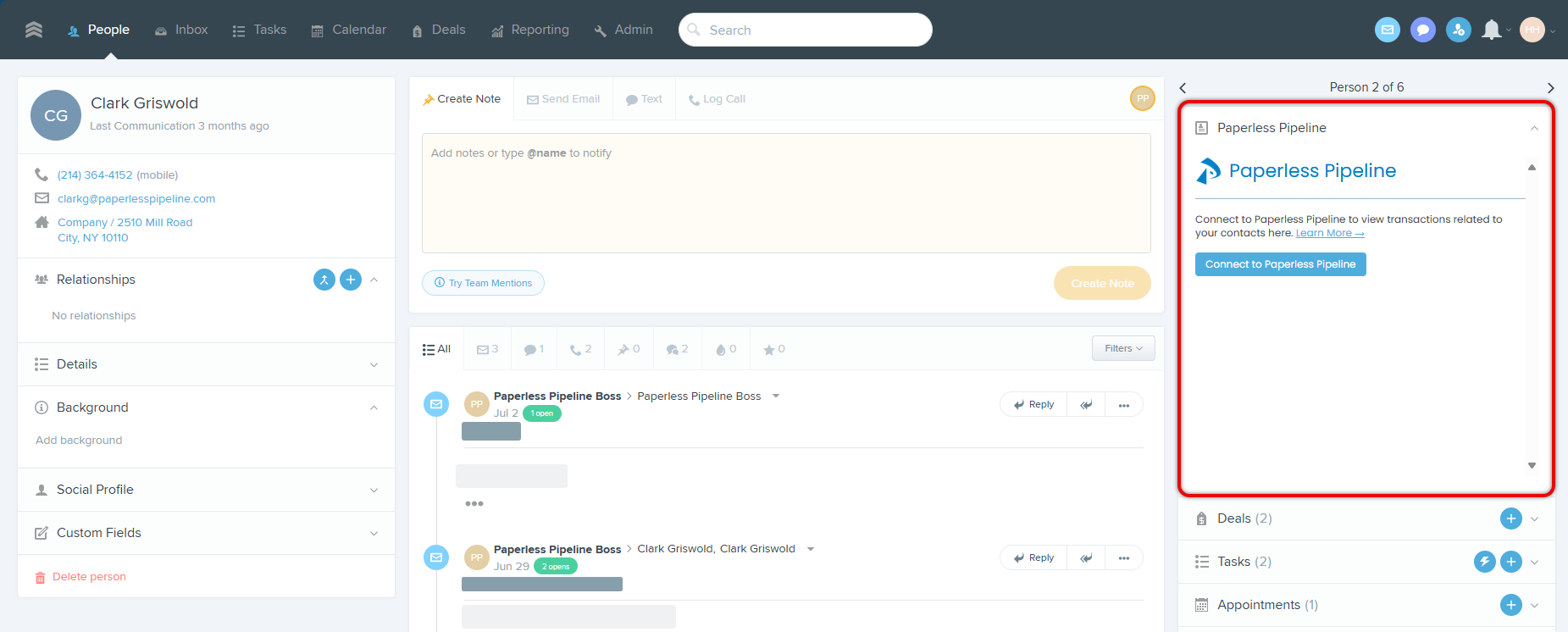Reply all on the Jul 2 email
The image size is (1568, 632).
(x=1086, y=405)
